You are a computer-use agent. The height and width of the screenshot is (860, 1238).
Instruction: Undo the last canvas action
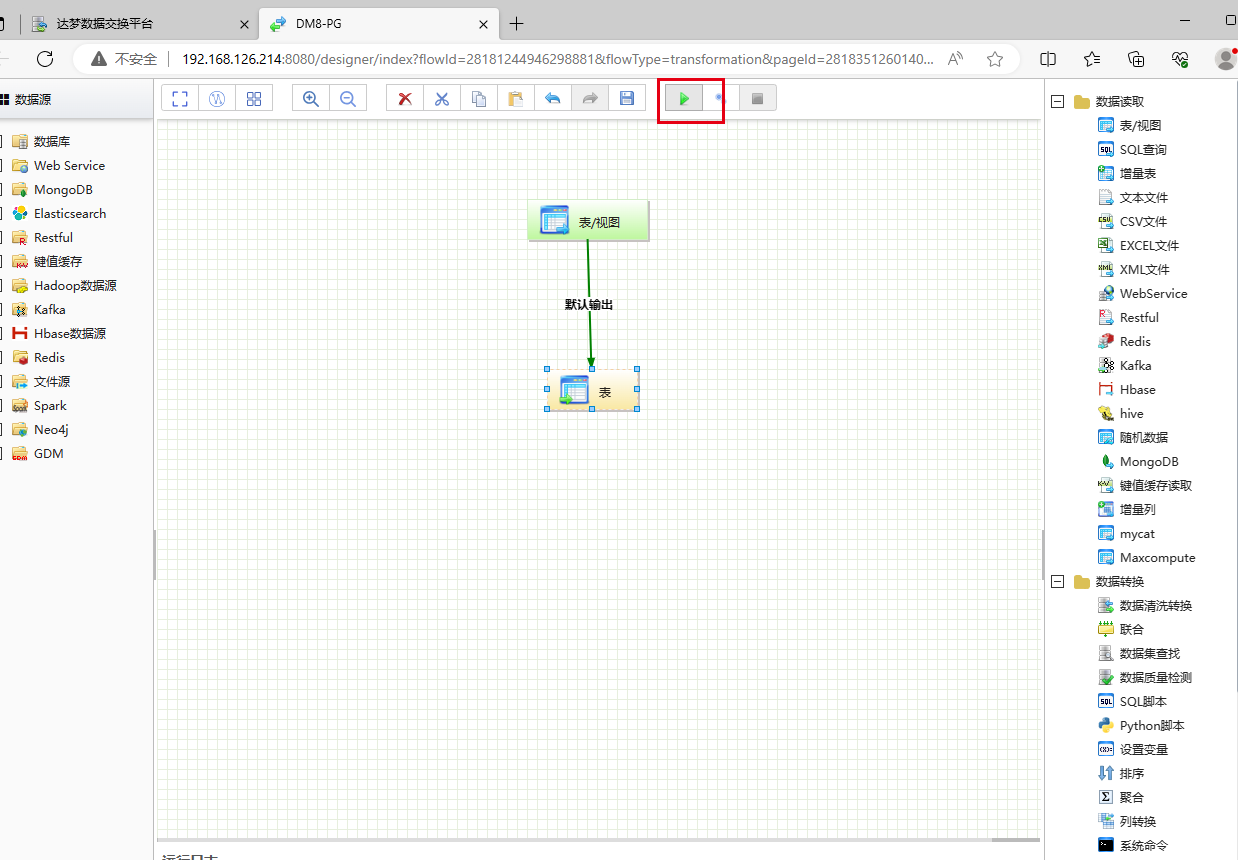(553, 97)
